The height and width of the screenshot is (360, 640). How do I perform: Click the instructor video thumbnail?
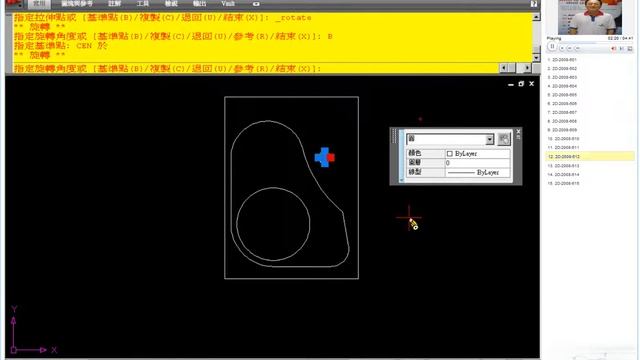[x=590, y=17]
